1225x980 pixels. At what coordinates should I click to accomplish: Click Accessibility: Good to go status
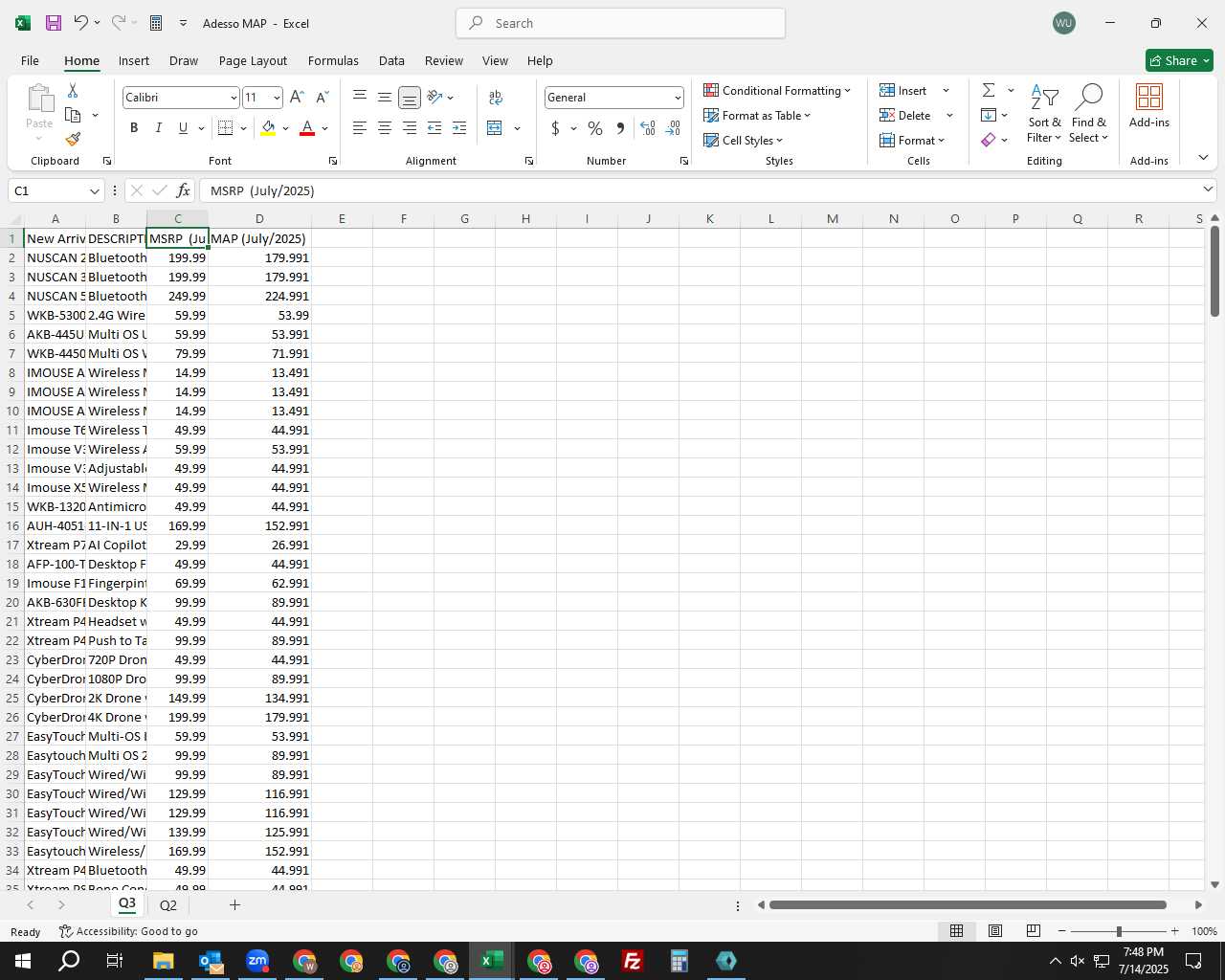pyautogui.click(x=128, y=931)
